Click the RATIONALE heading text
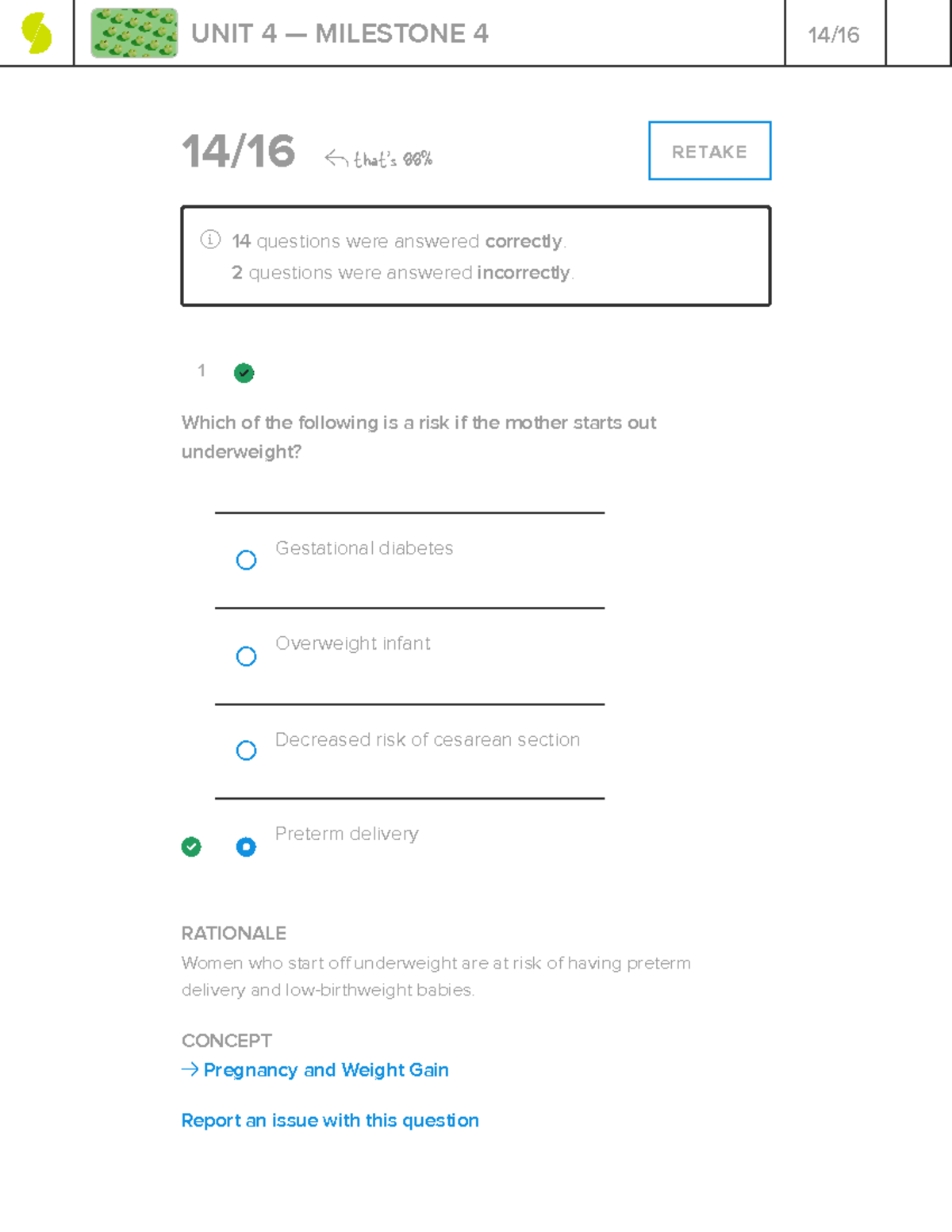The image size is (952, 1232). click(x=234, y=933)
